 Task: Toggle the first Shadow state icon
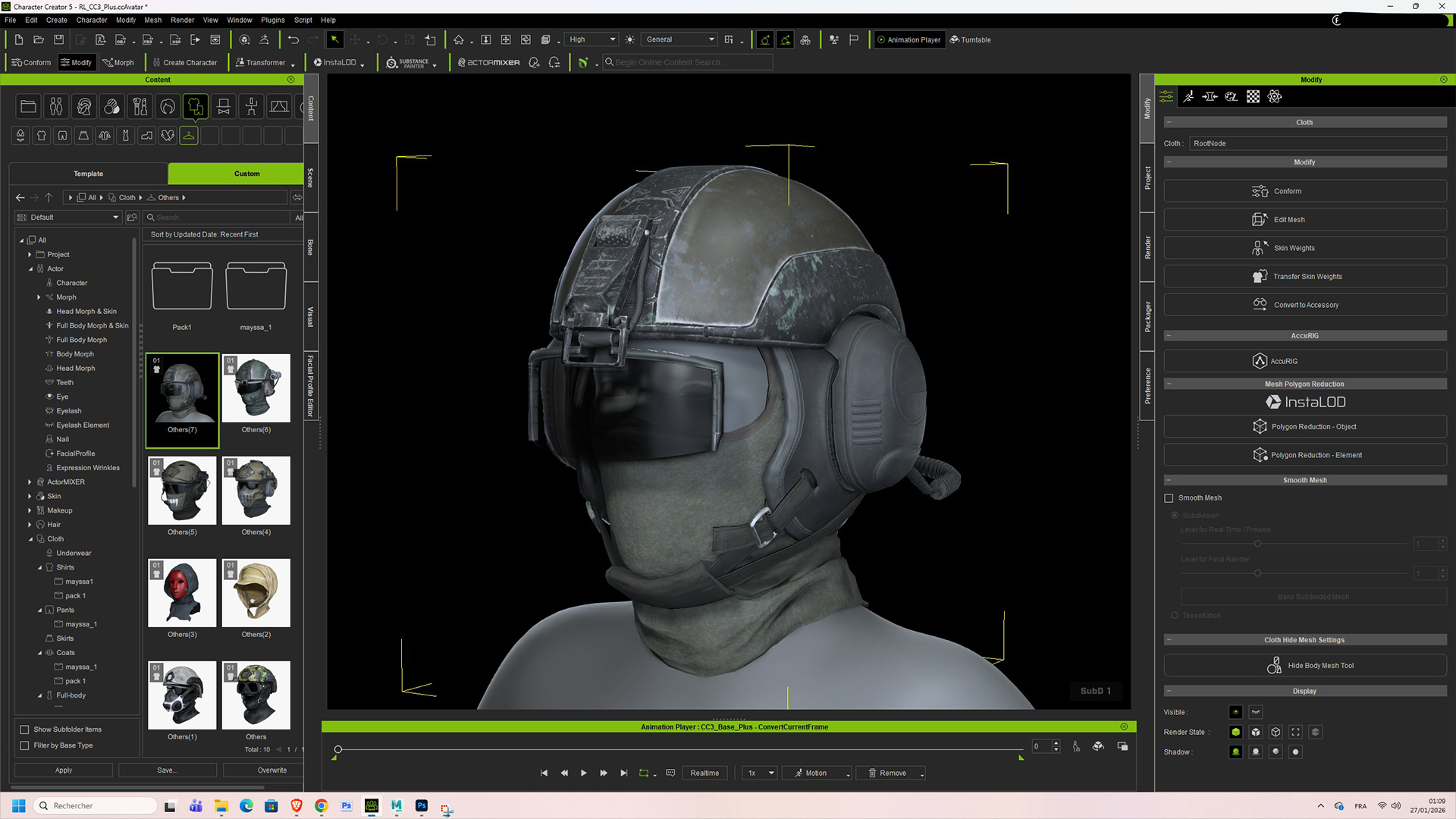[x=1235, y=752]
